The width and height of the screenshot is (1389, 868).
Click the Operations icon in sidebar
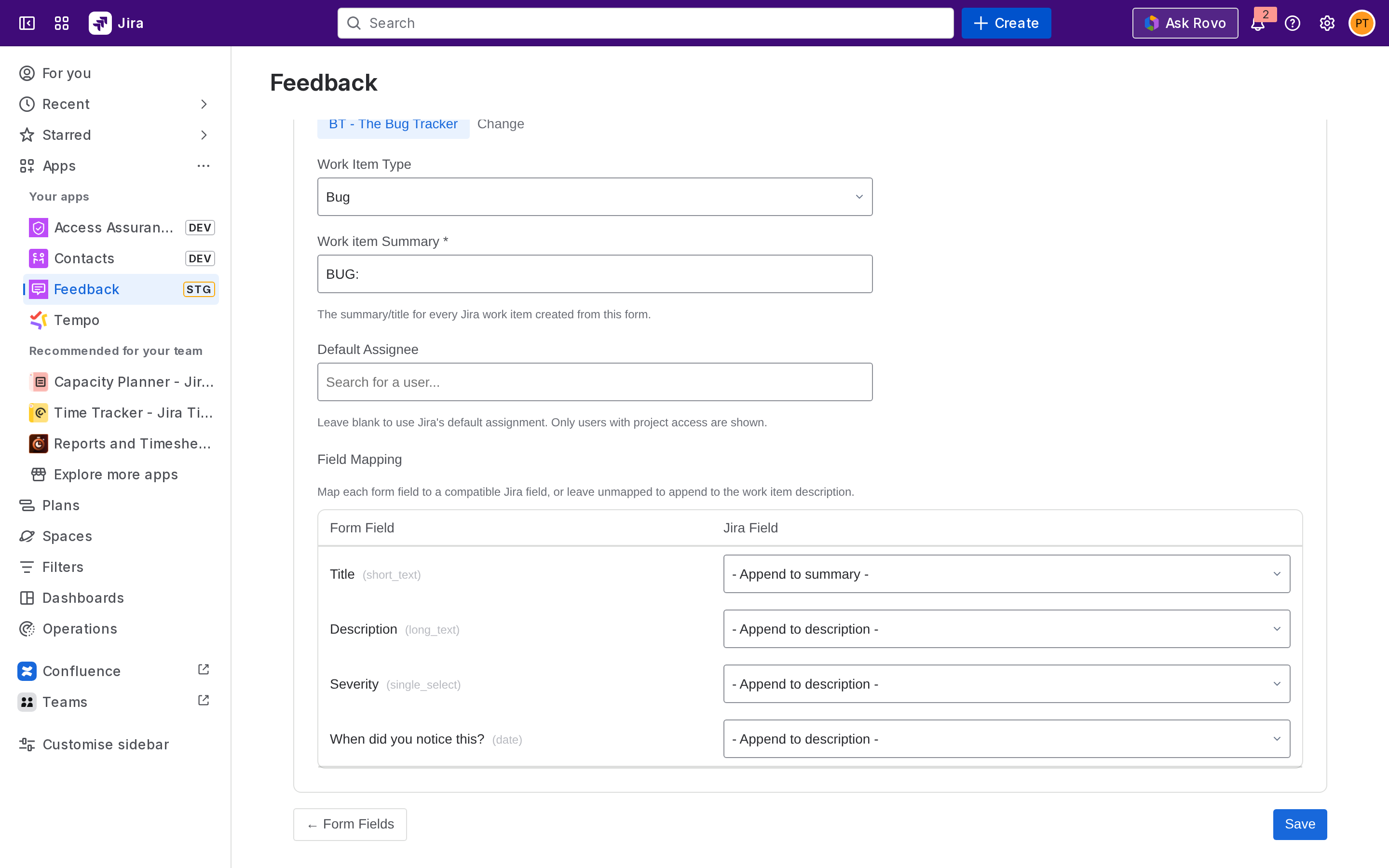coord(27,629)
